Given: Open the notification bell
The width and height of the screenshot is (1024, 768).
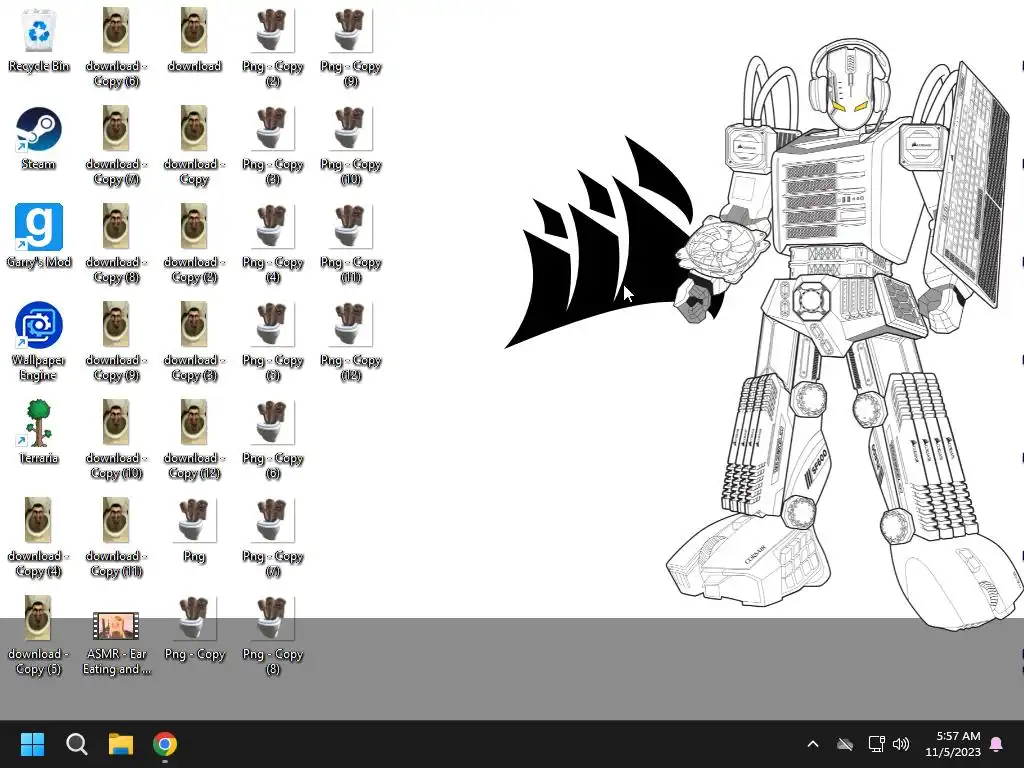Looking at the screenshot, I should coord(997,744).
